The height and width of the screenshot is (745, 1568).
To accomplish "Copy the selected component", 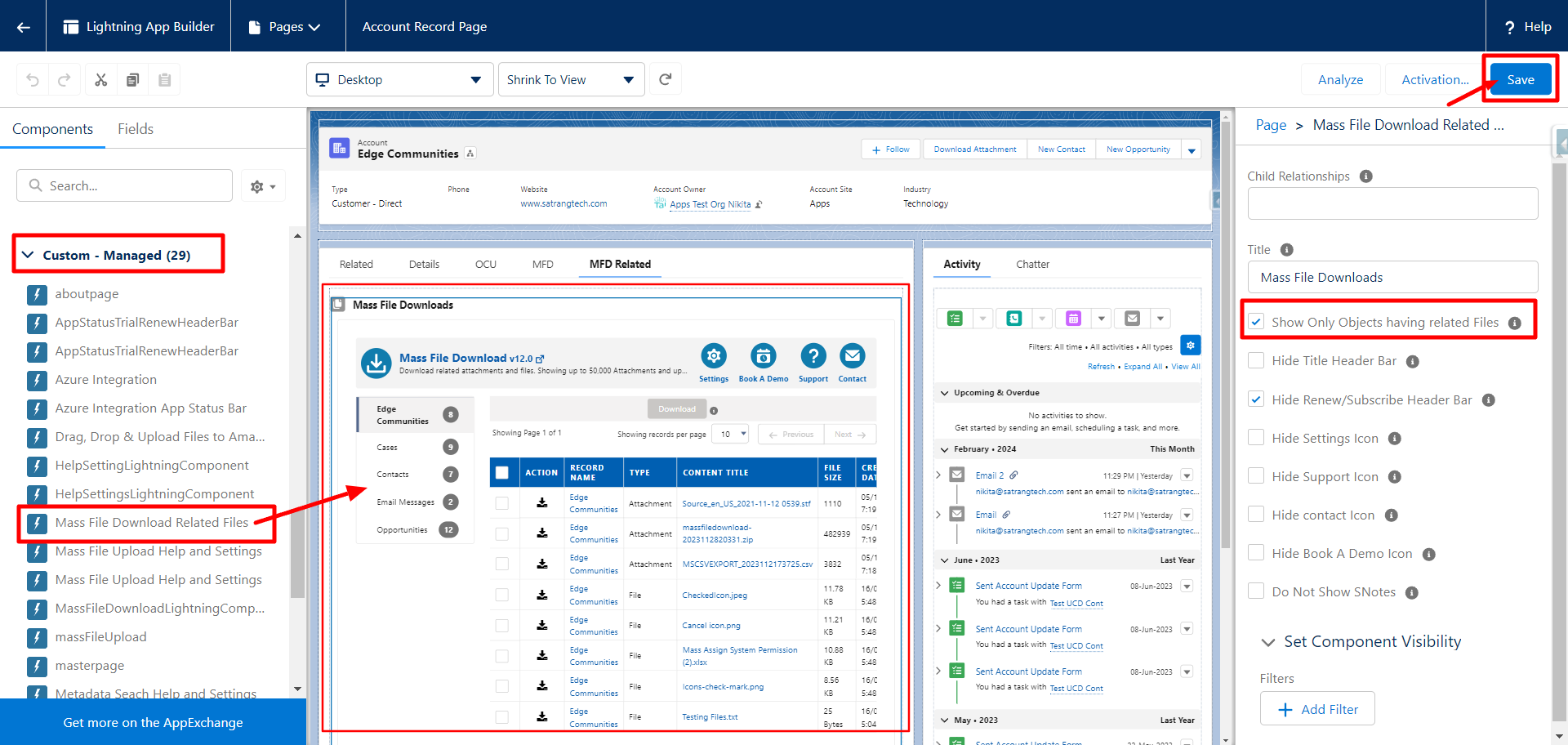I will coord(133,79).
